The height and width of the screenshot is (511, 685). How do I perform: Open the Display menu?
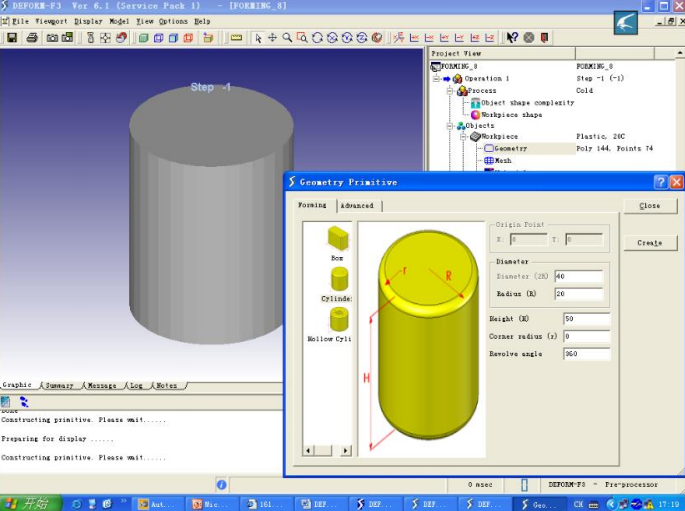88,21
